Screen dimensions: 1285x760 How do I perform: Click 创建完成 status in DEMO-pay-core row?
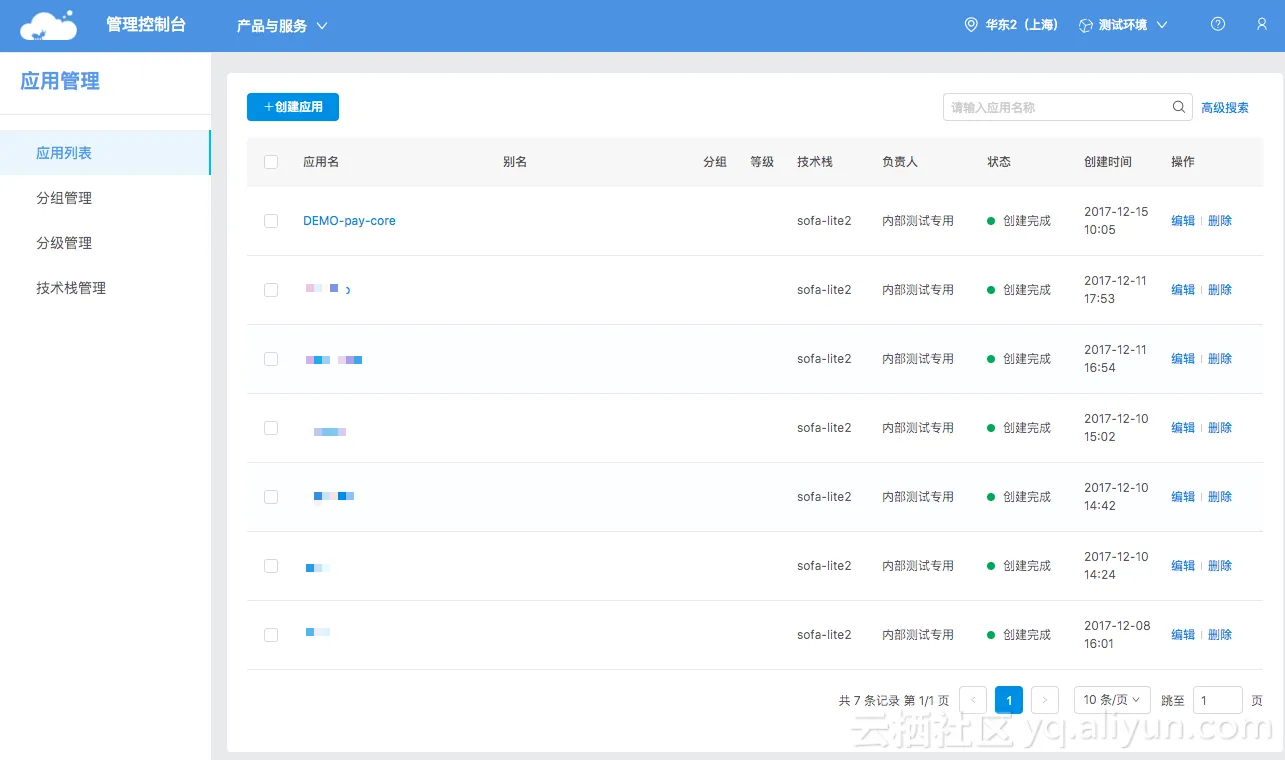tap(1019, 221)
